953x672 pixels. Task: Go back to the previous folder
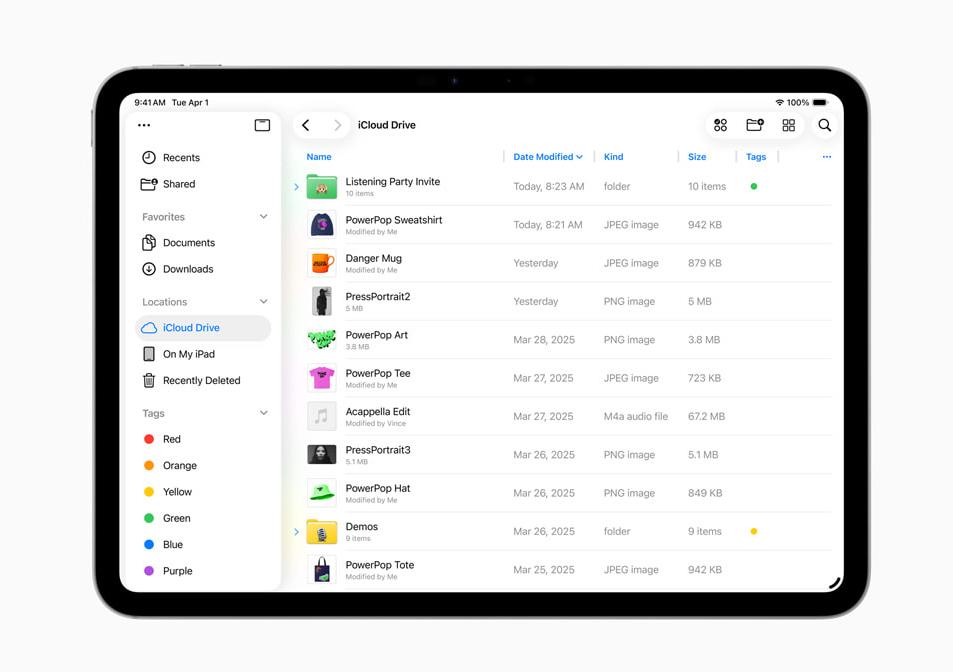[306, 125]
